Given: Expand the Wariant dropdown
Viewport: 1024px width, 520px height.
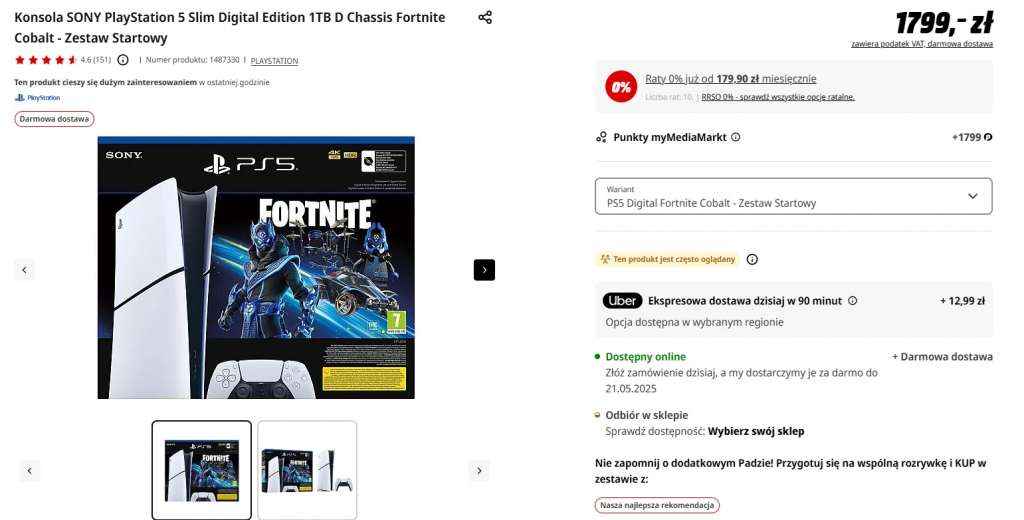Looking at the screenshot, I should click(793, 196).
